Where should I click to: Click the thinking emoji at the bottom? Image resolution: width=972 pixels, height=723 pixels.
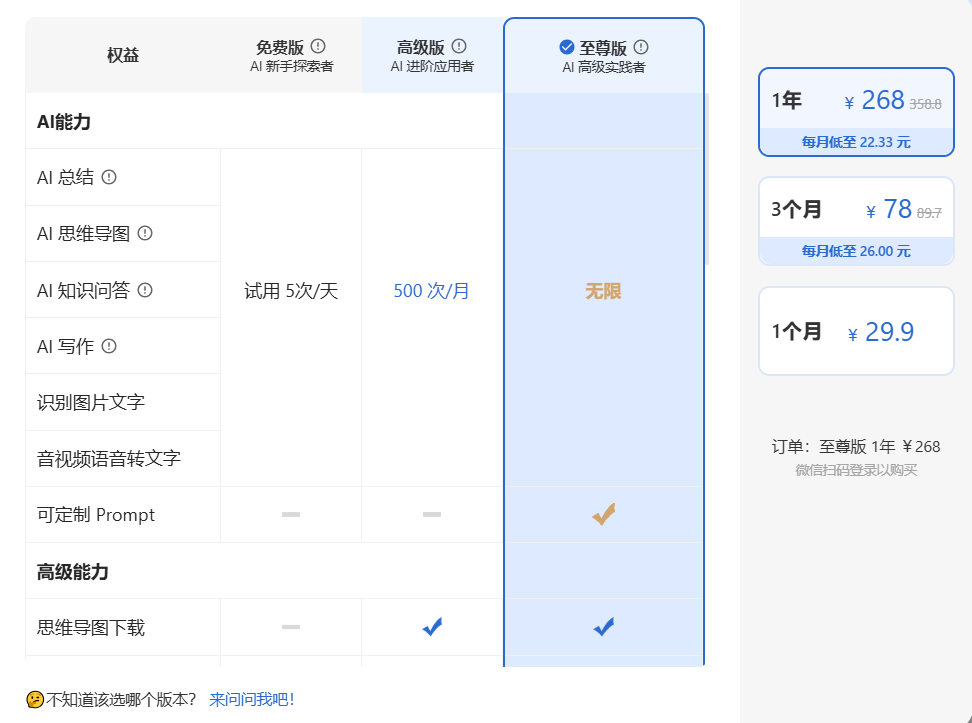[x=34, y=700]
